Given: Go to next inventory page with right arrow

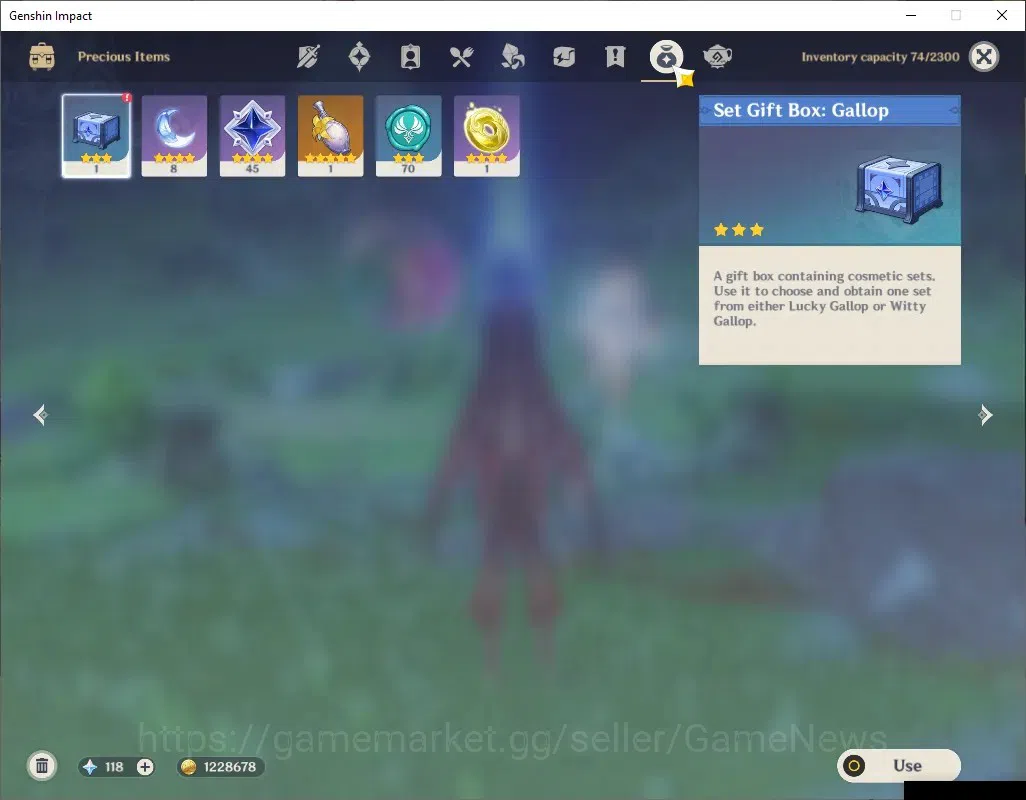Looking at the screenshot, I should pyautogui.click(x=985, y=415).
